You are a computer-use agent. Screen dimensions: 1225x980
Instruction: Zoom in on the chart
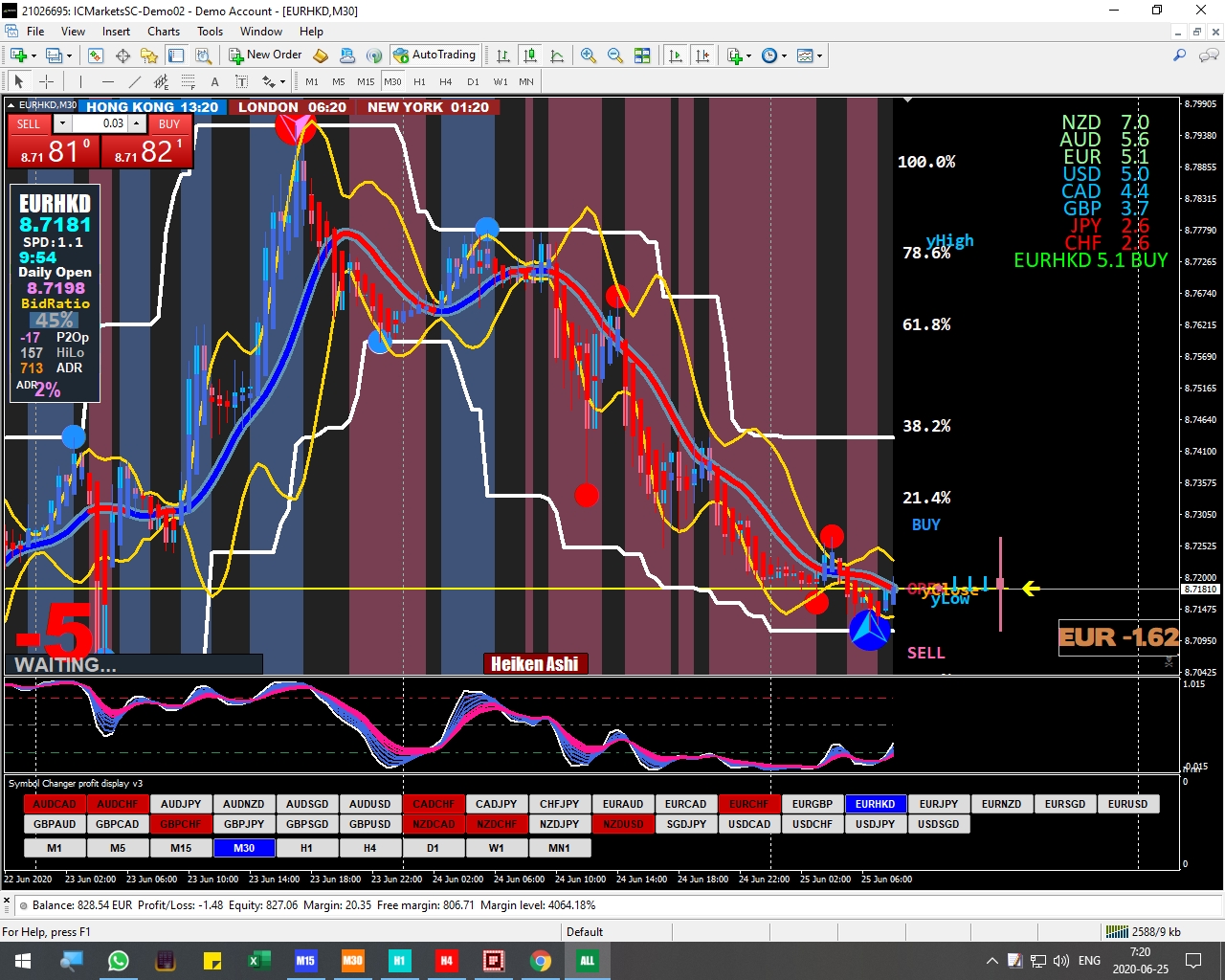[589, 56]
